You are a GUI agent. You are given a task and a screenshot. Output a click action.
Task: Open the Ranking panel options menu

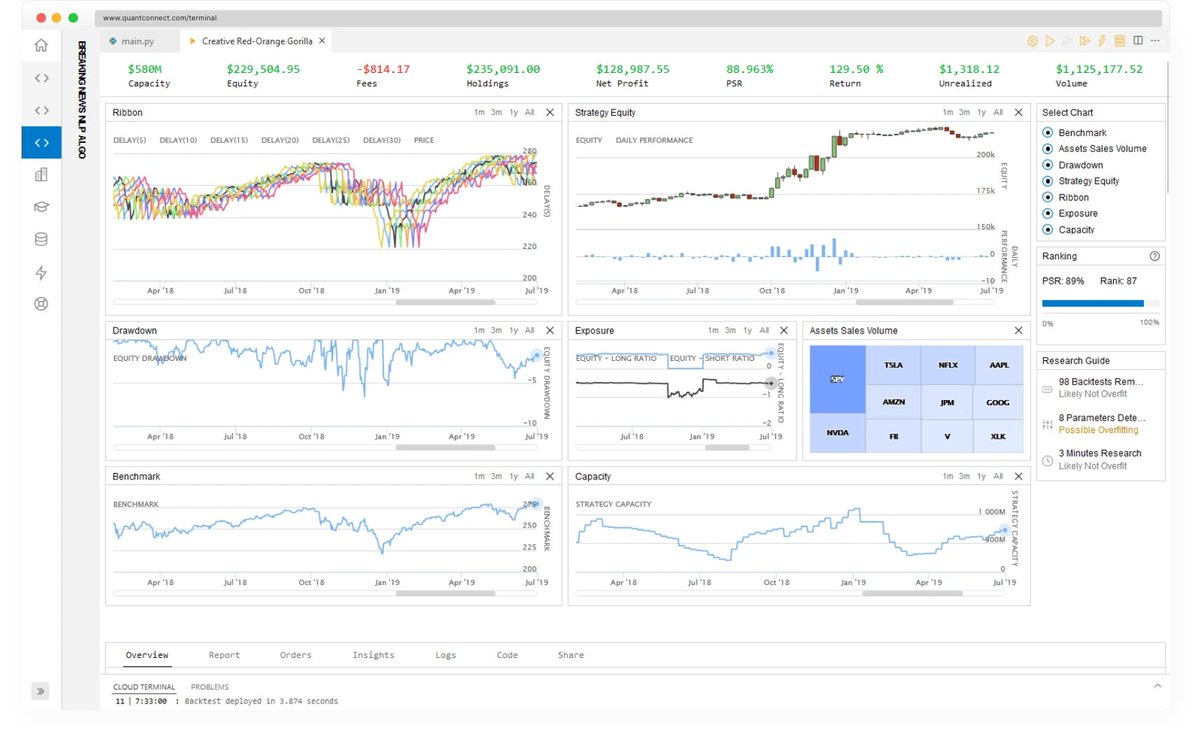1155,256
